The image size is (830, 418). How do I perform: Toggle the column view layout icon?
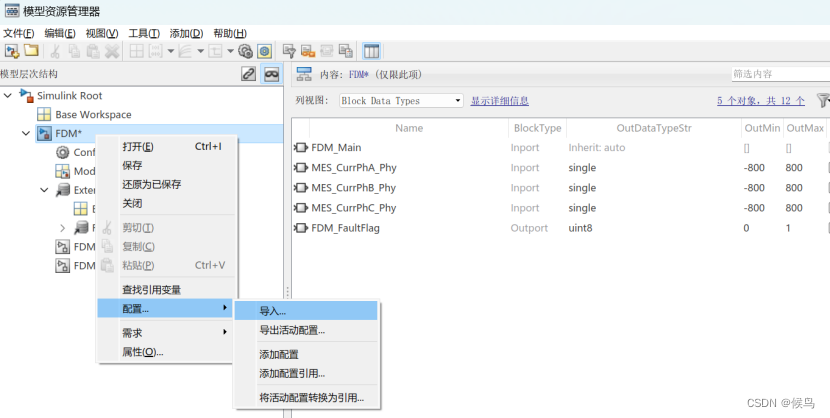tap(372, 51)
